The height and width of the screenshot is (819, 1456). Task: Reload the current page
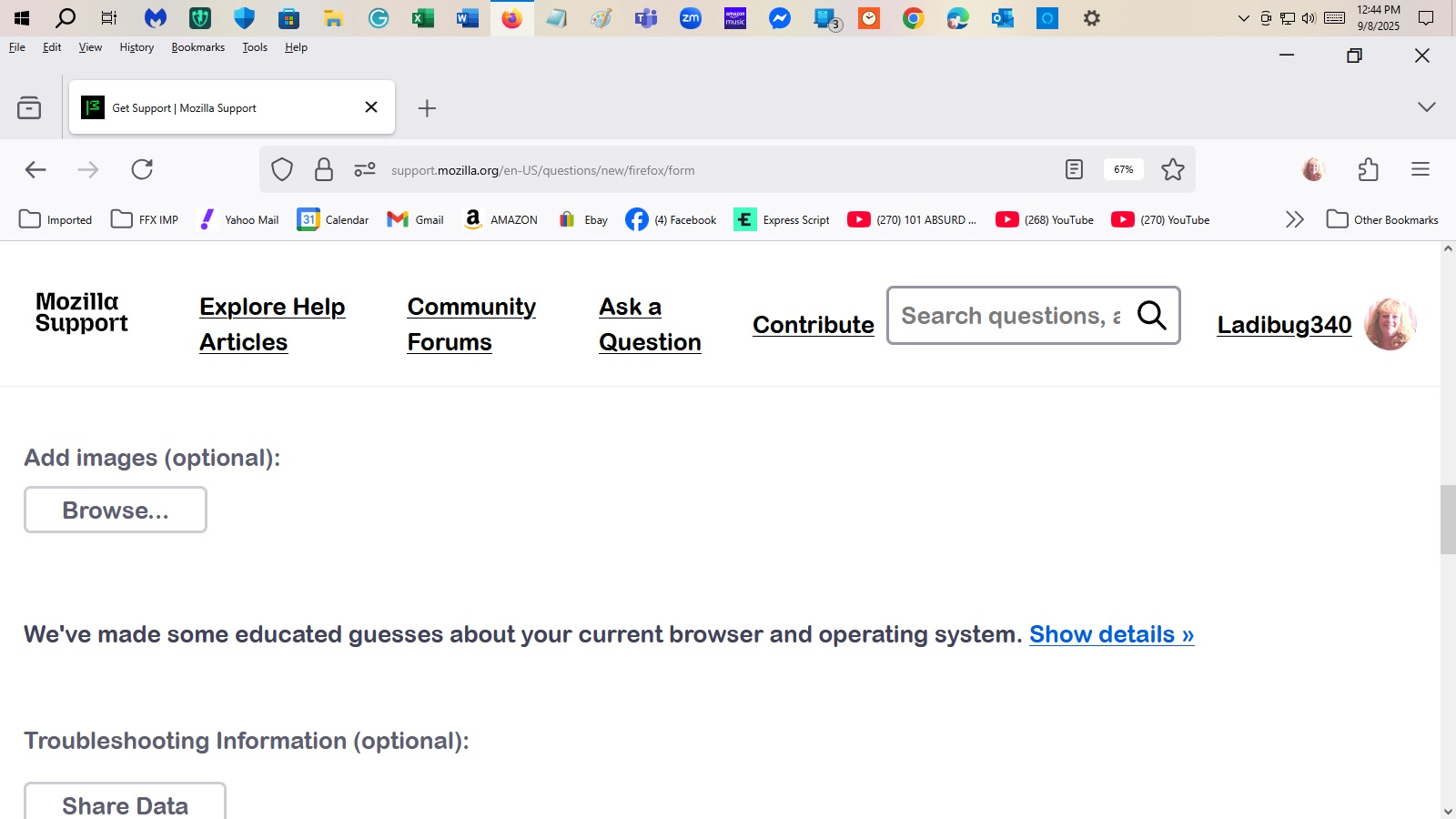(x=142, y=169)
